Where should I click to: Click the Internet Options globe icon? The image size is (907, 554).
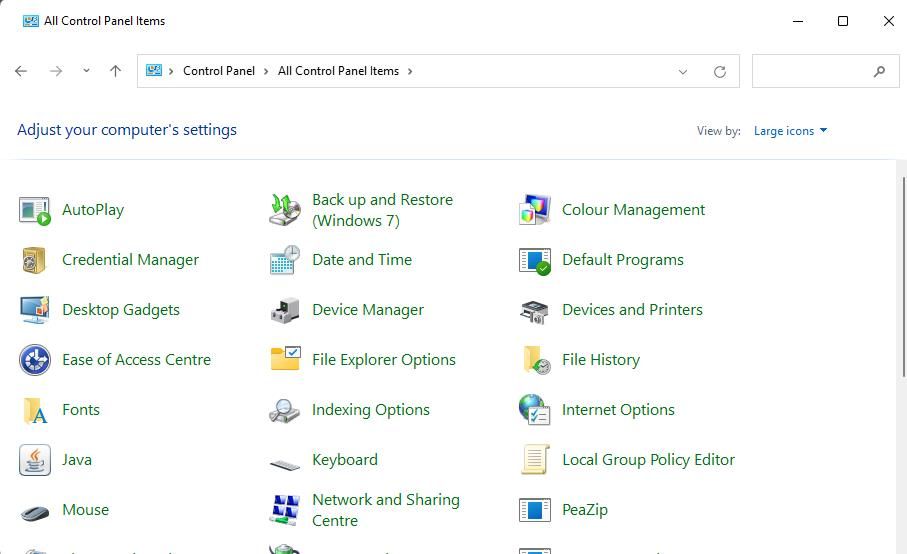point(535,410)
